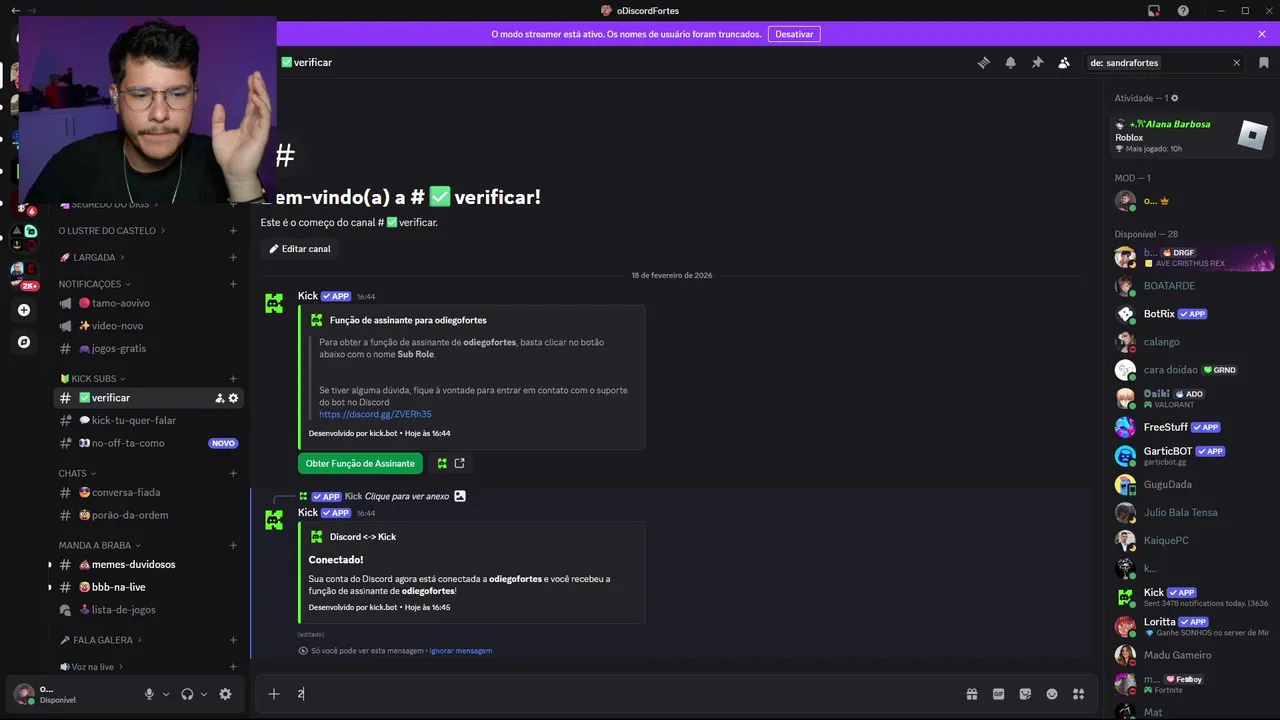Open BotRix member profile
Viewport: 1280px width, 720px height.
pyautogui.click(x=1192, y=314)
